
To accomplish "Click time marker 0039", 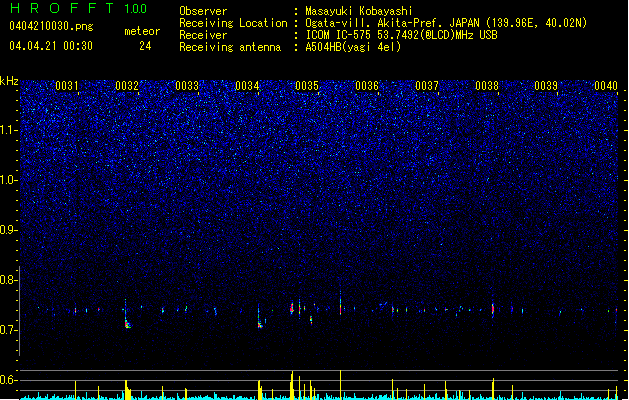I will [x=546, y=86].
